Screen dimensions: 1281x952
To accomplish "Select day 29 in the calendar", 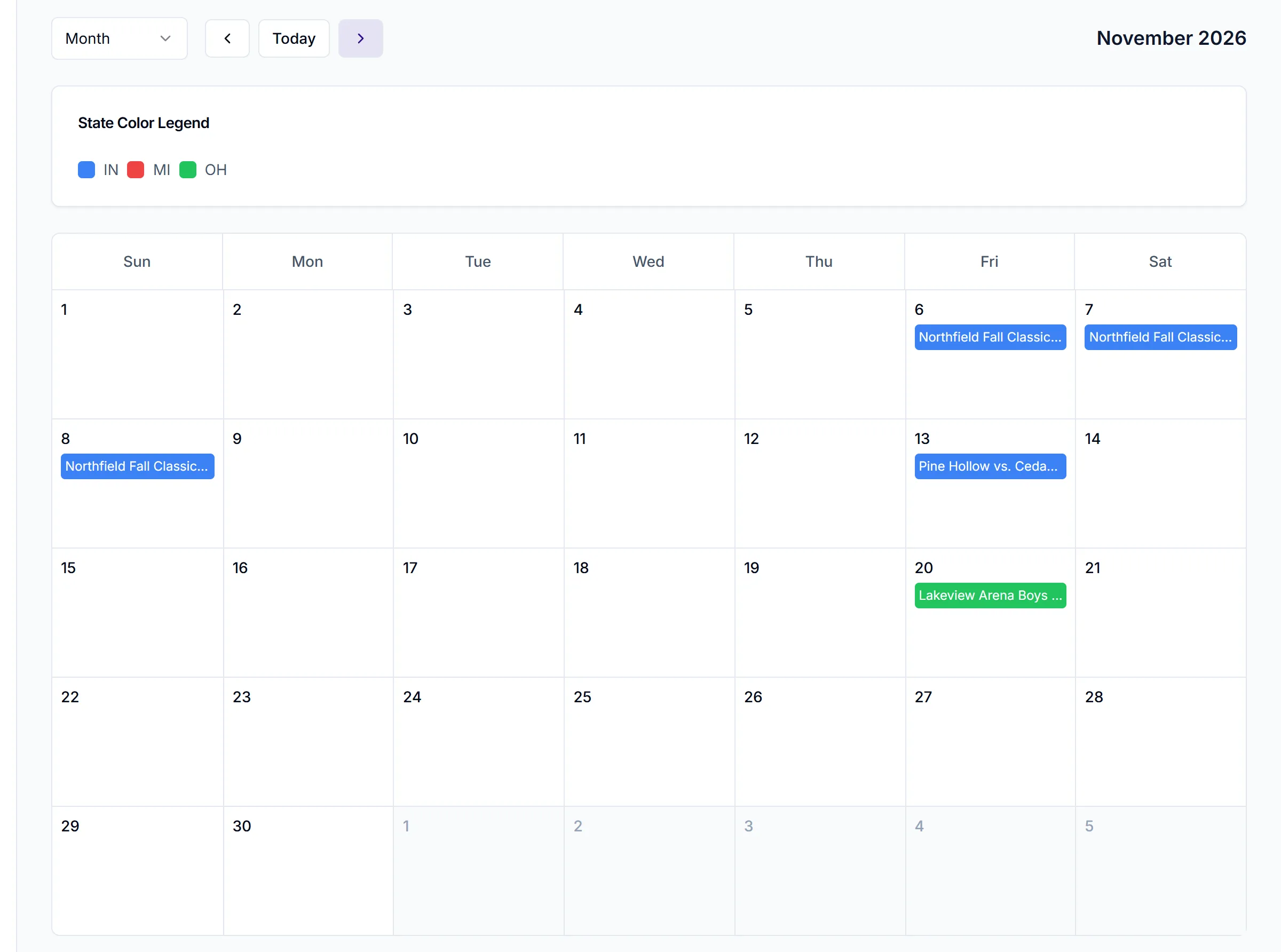I will 137,870.
